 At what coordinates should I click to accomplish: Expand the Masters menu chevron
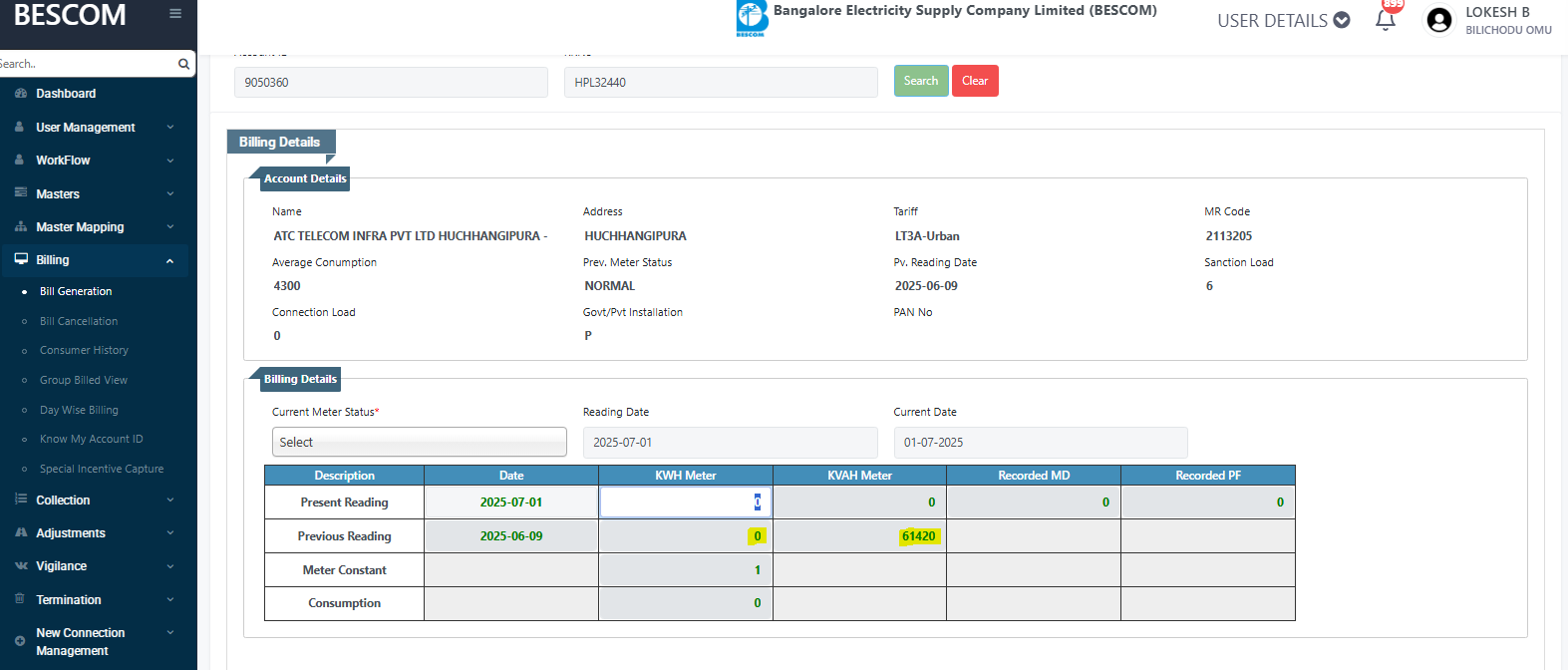(x=170, y=193)
